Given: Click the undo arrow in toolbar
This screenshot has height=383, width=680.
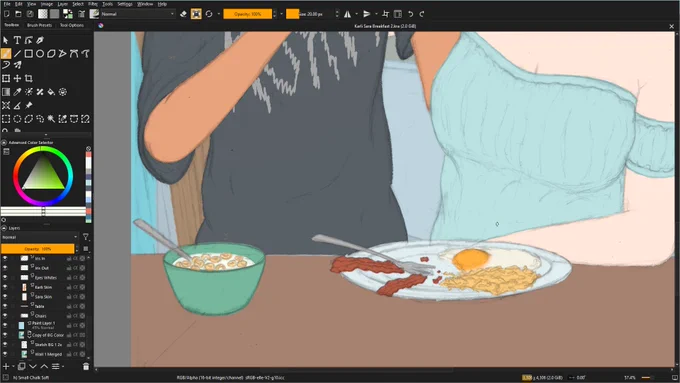Looking at the screenshot, I should pyautogui.click(x=410, y=14).
